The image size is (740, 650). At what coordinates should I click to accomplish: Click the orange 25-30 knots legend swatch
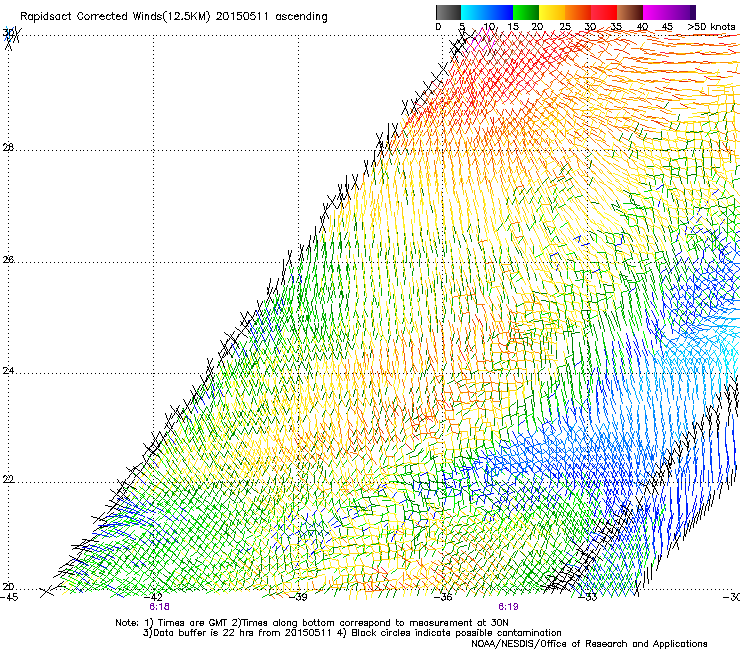tap(578, 12)
